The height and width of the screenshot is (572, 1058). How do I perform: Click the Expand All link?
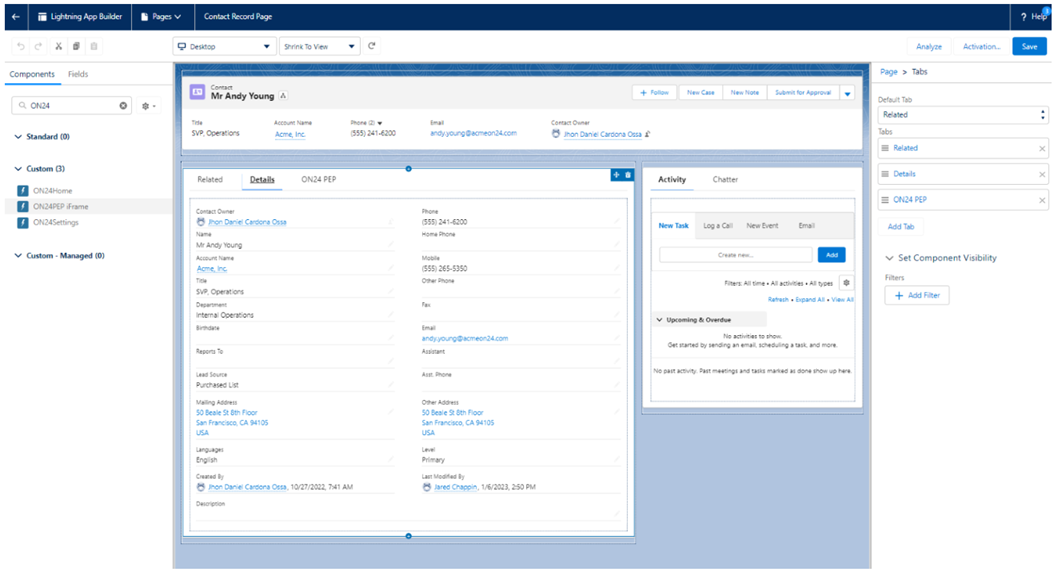(x=810, y=299)
